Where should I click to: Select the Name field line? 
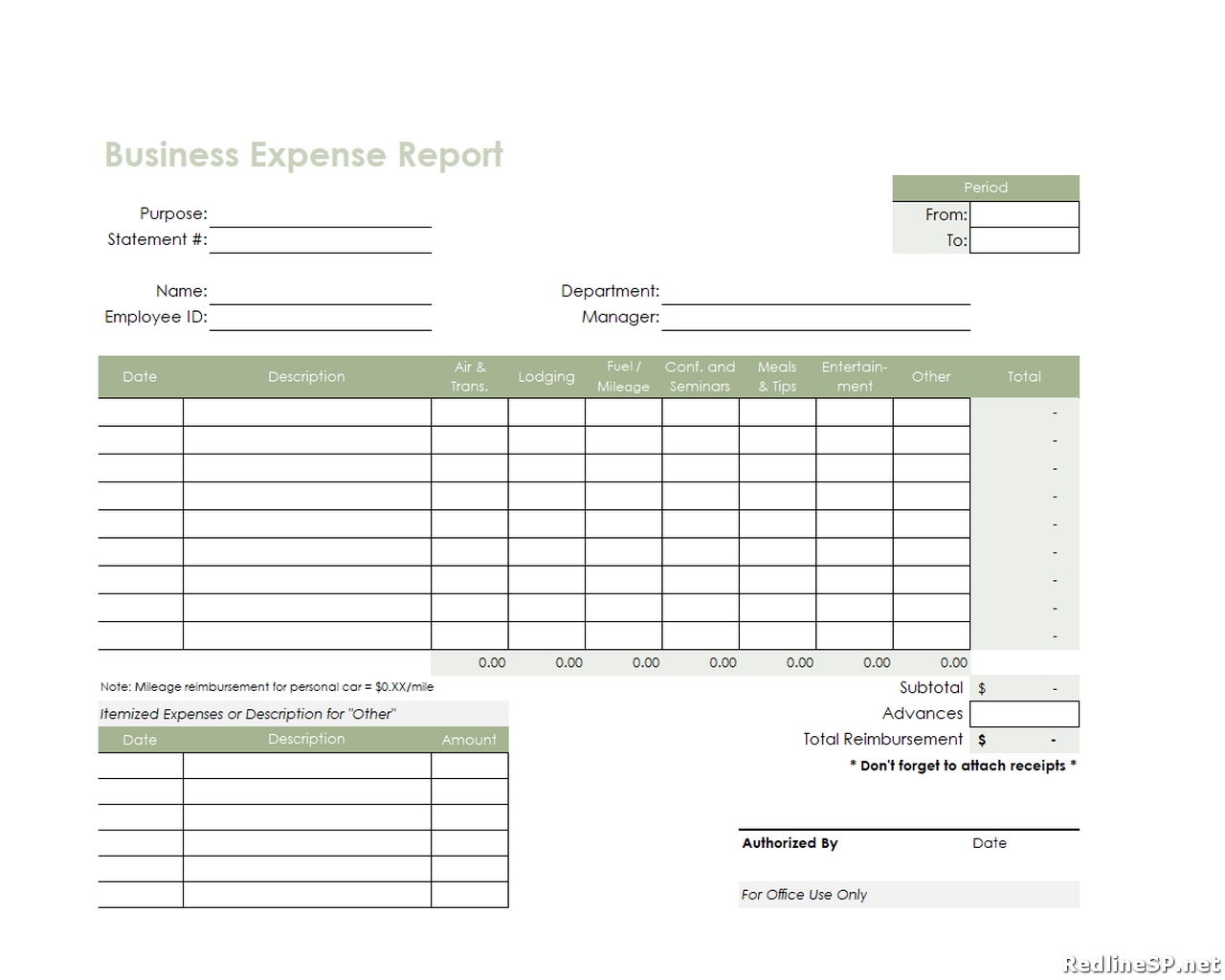(321, 292)
